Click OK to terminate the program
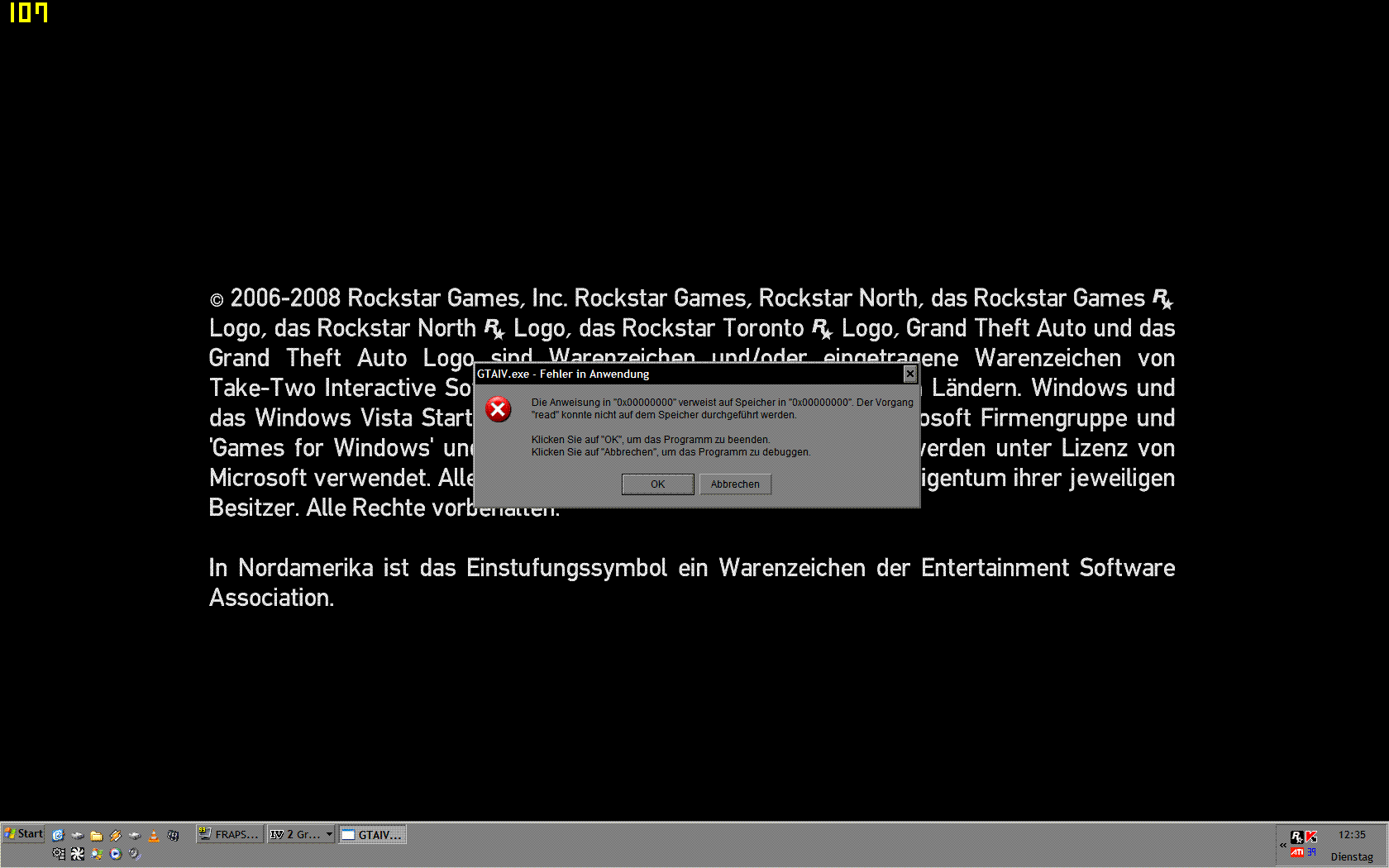Viewport: 1389px width, 868px height. tap(657, 484)
